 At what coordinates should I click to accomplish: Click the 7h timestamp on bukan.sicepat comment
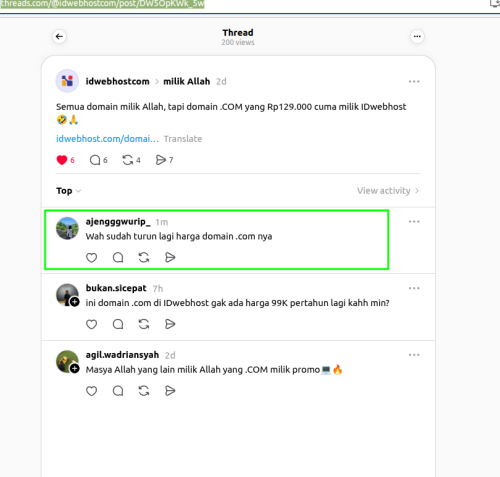click(158, 289)
